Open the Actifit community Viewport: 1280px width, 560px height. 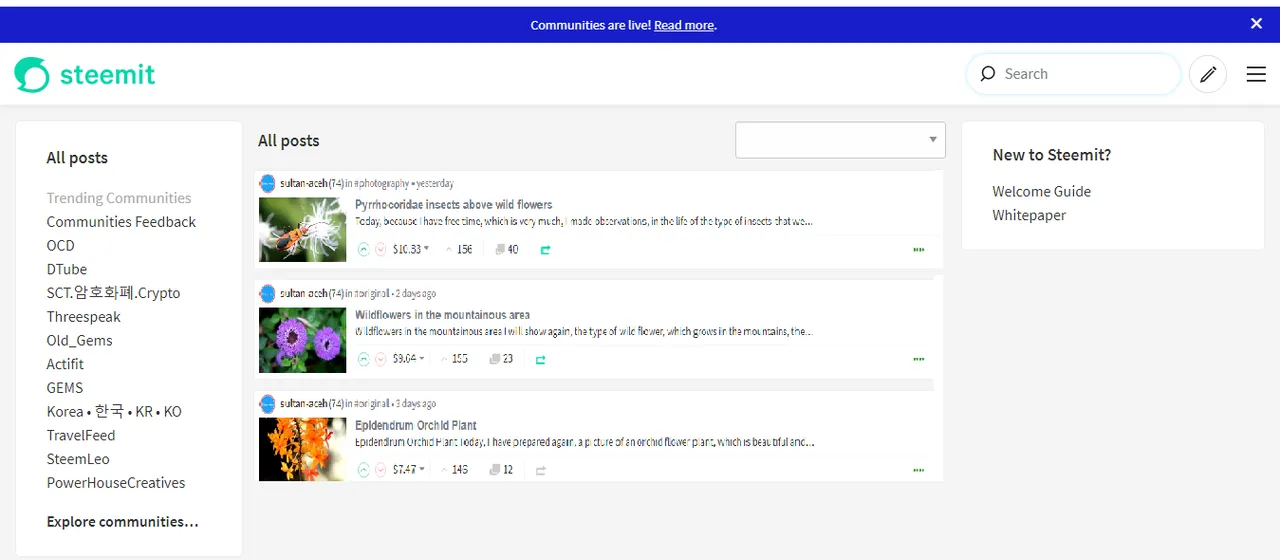(x=65, y=364)
